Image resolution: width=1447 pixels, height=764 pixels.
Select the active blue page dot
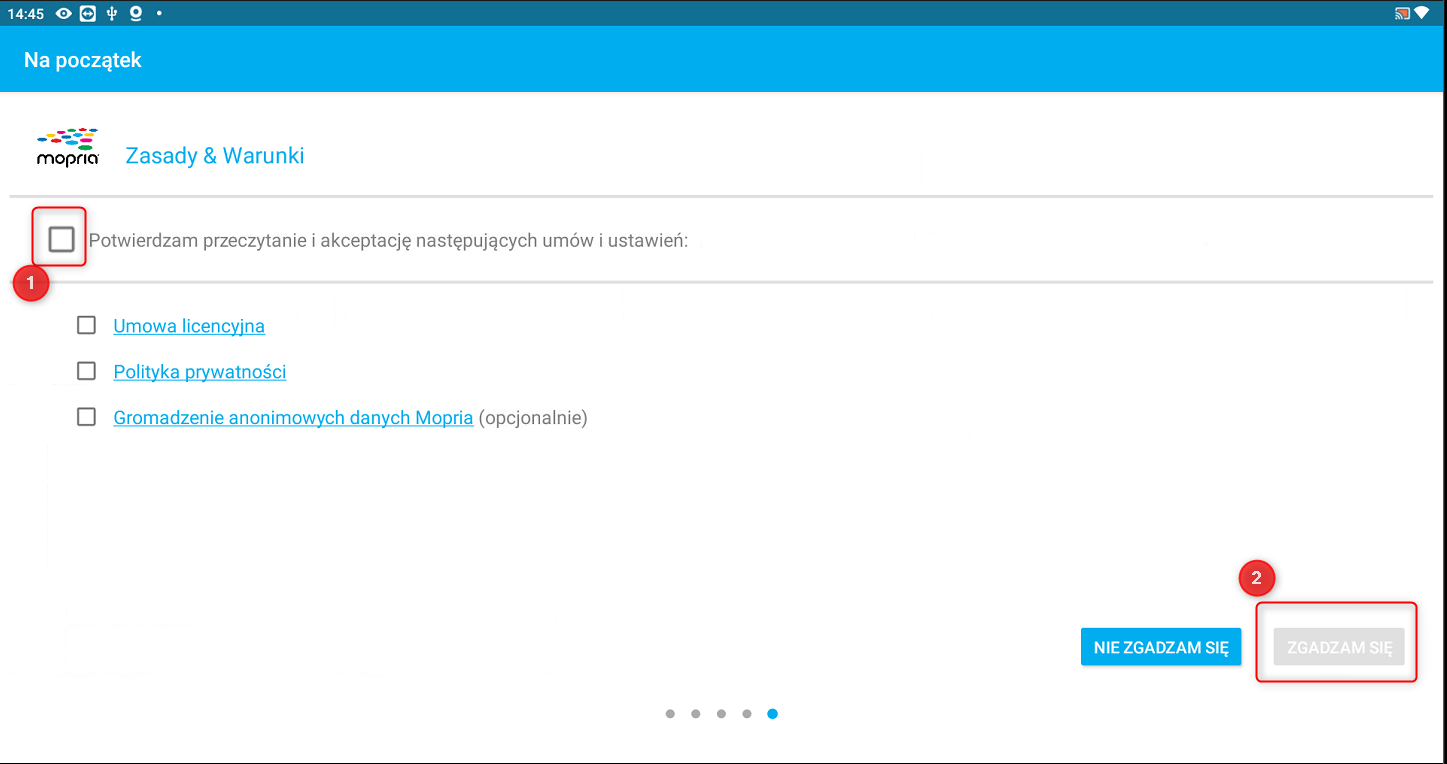point(773,714)
